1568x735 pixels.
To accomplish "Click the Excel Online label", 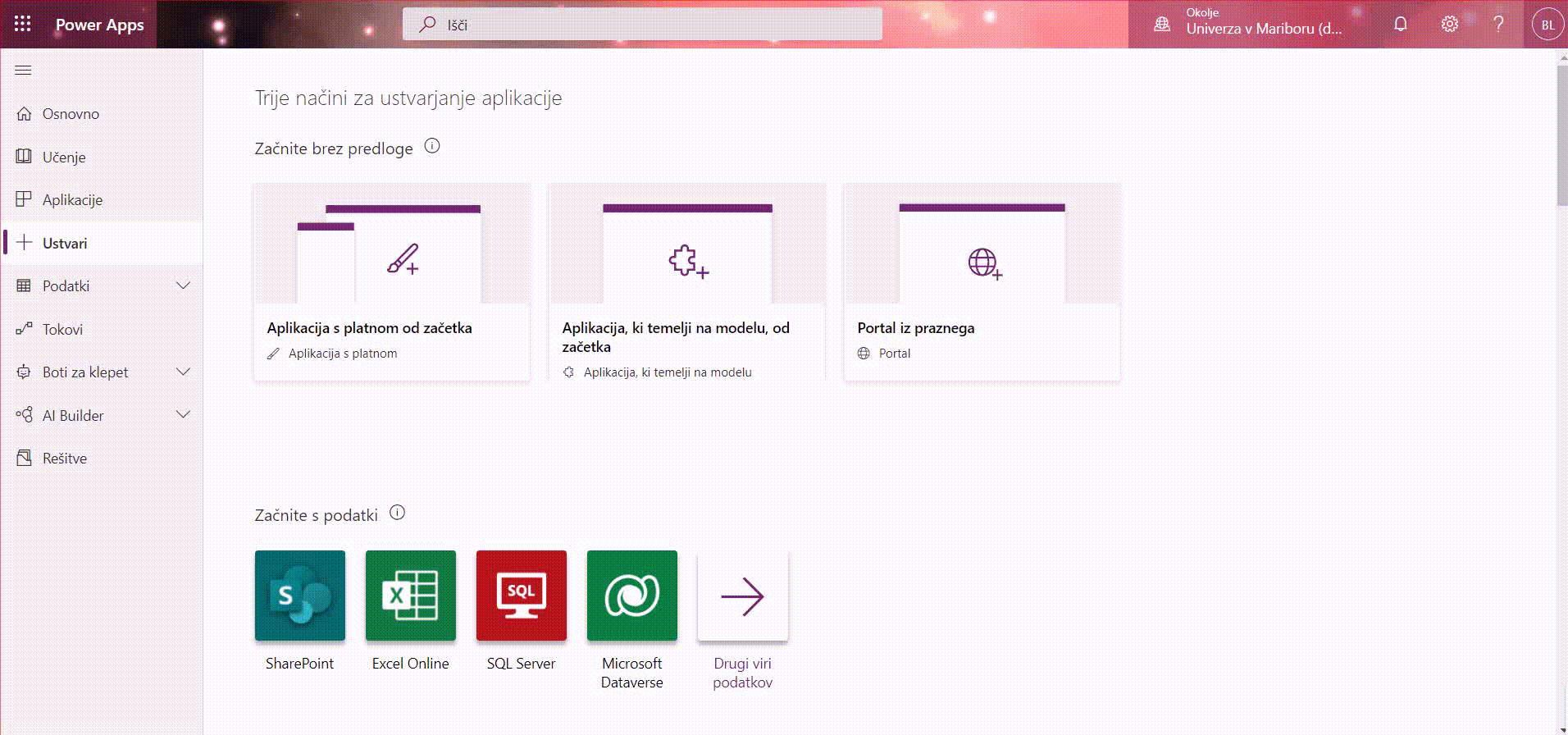I will coord(410,663).
